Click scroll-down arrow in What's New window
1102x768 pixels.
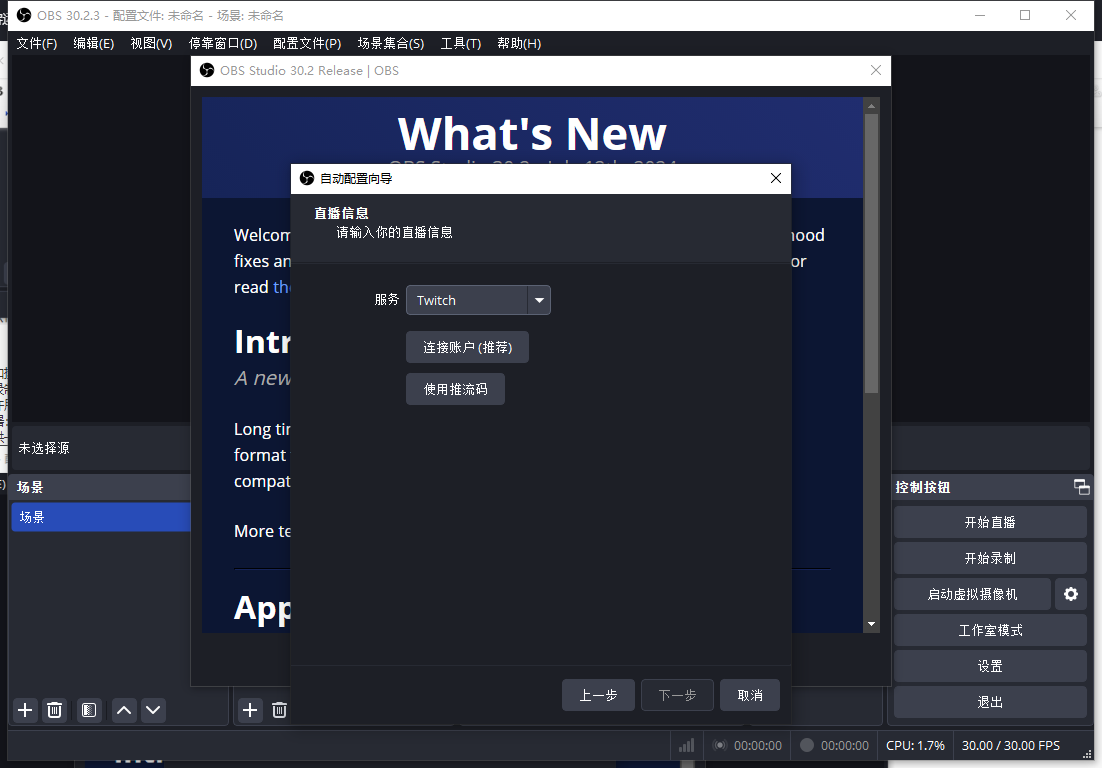pyautogui.click(x=871, y=624)
